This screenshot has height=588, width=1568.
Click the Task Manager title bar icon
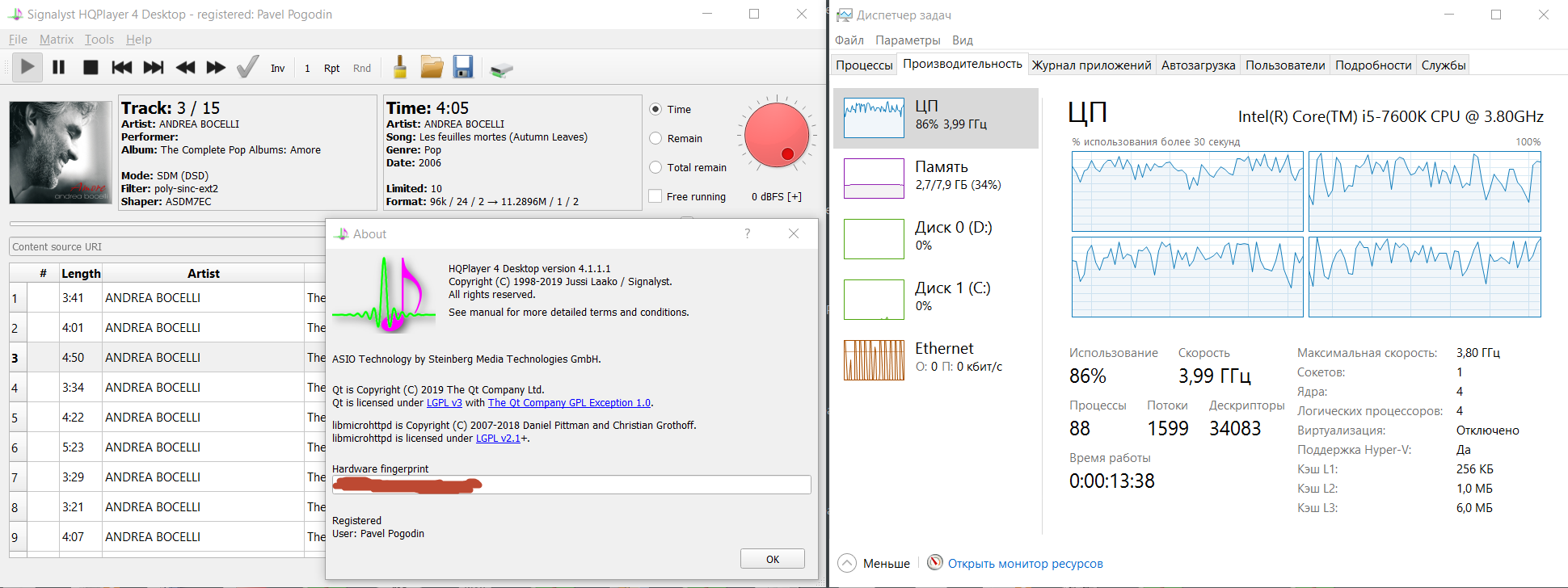click(845, 15)
